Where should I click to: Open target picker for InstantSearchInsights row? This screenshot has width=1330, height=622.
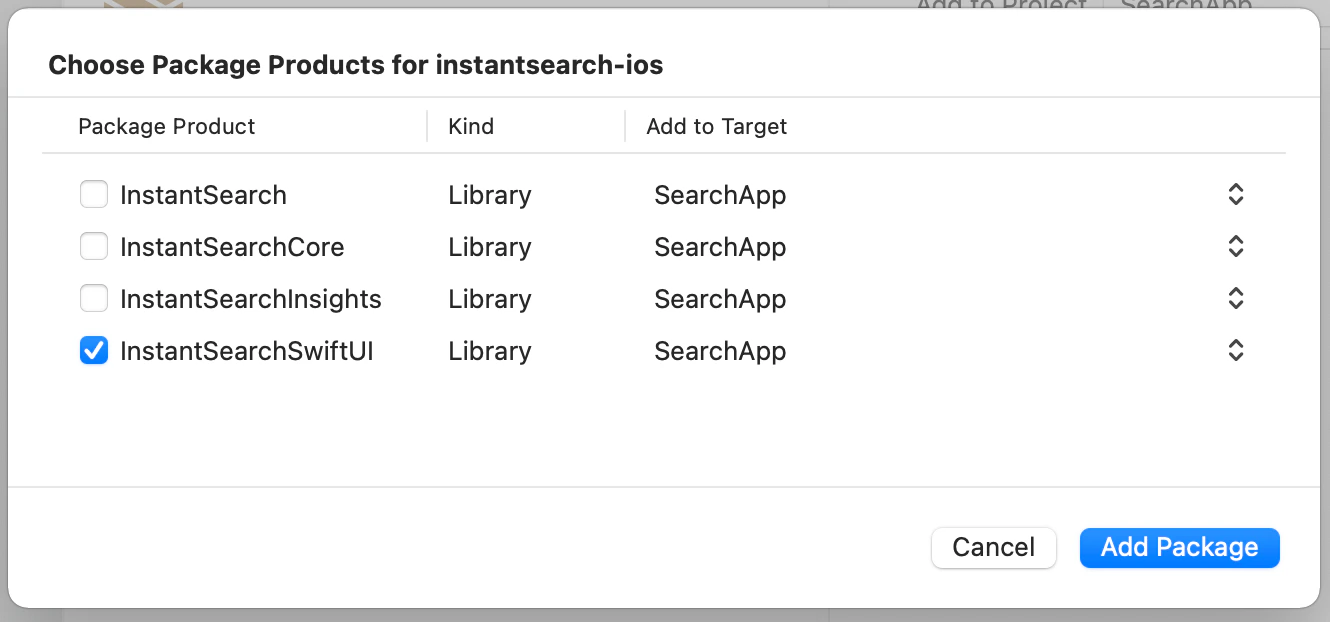click(1235, 298)
